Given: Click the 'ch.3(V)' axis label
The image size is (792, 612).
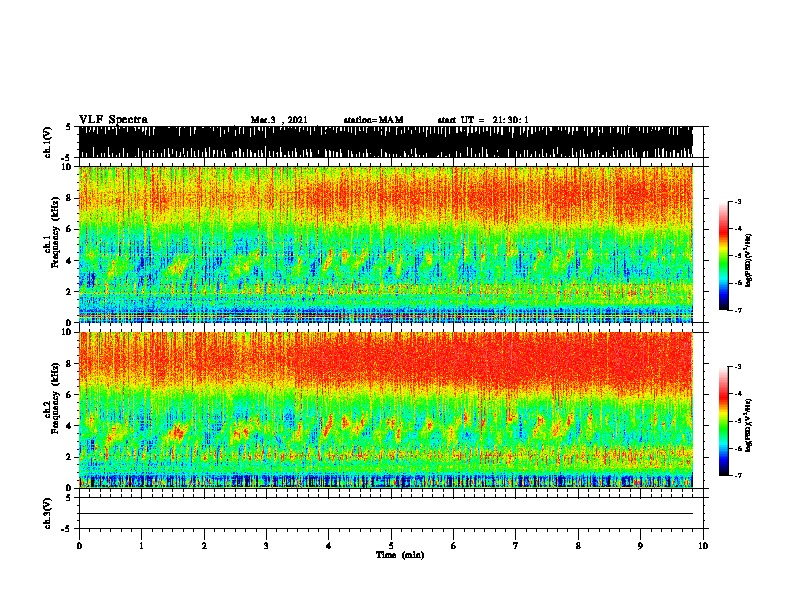Looking at the screenshot, I should point(48,513).
